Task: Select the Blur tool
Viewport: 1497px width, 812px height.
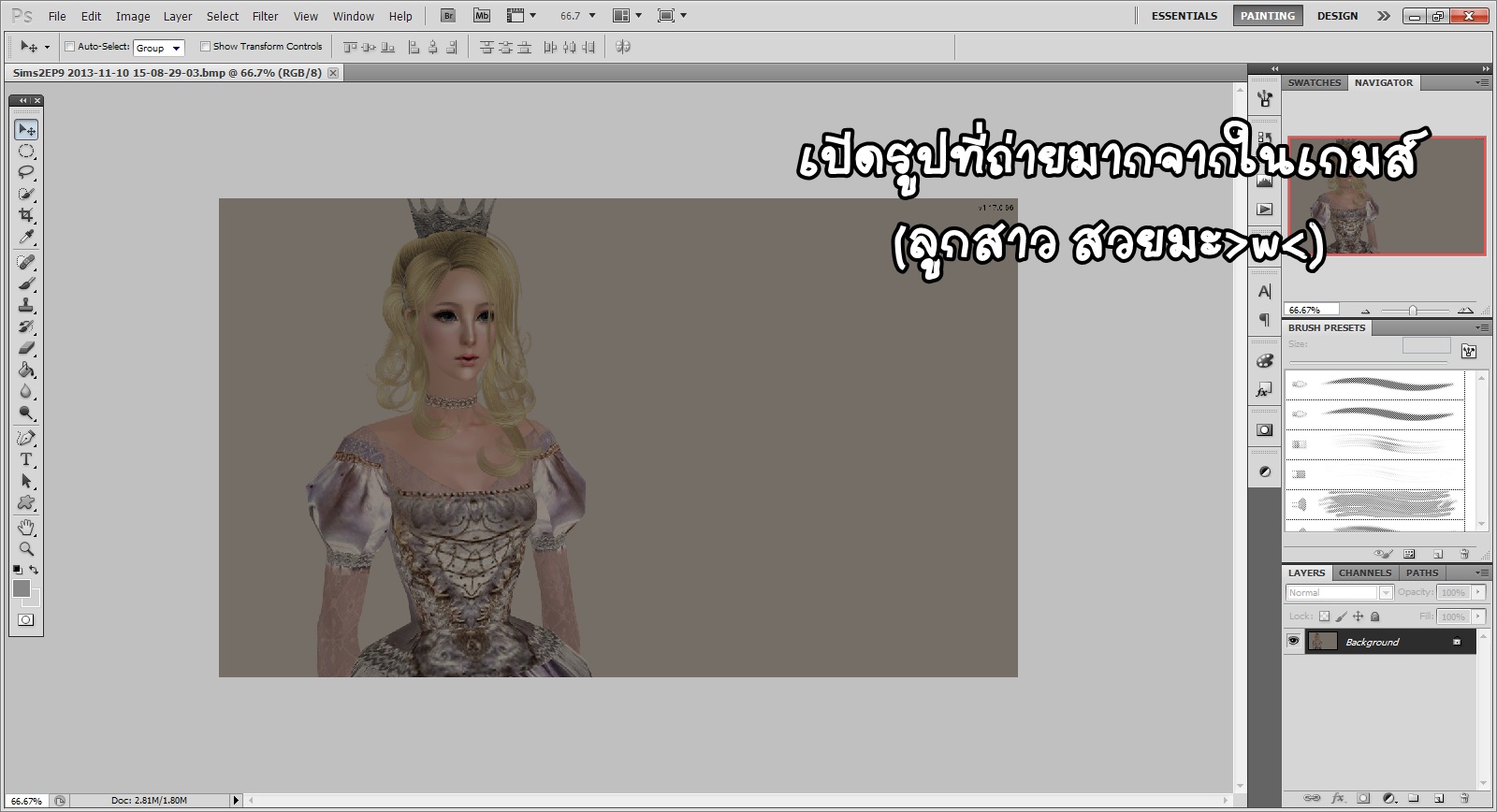Action: coord(26,391)
